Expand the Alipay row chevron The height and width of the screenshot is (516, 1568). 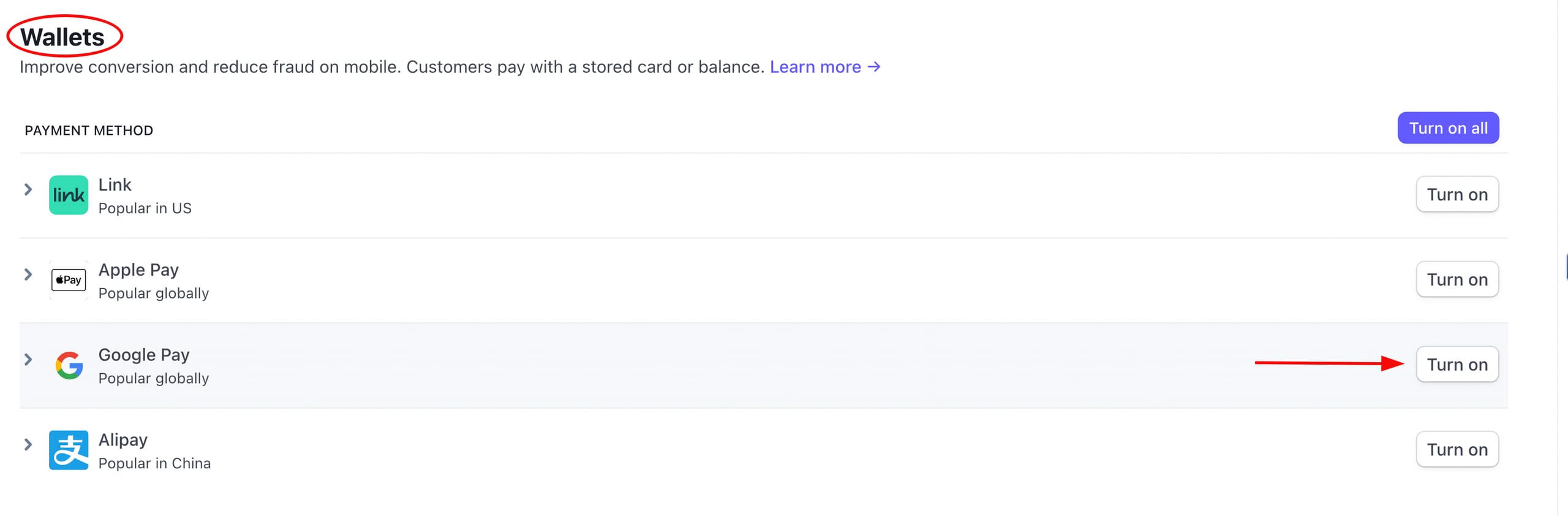click(28, 444)
